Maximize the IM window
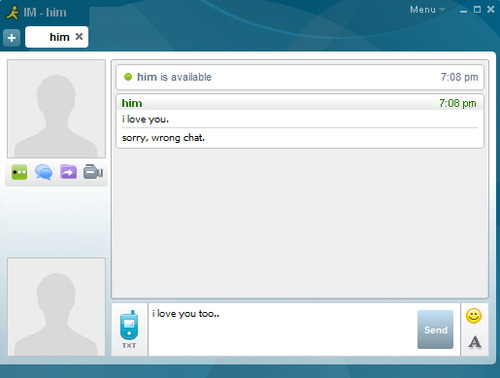The width and height of the screenshot is (500, 378). (x=477, y=10)
